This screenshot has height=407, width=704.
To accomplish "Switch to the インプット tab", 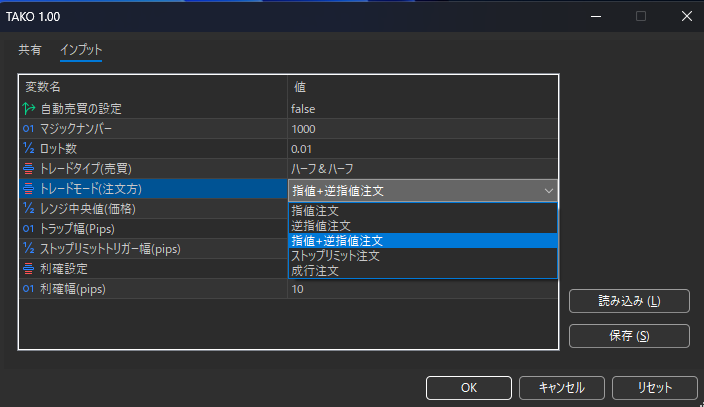I will tap(81, 49).
